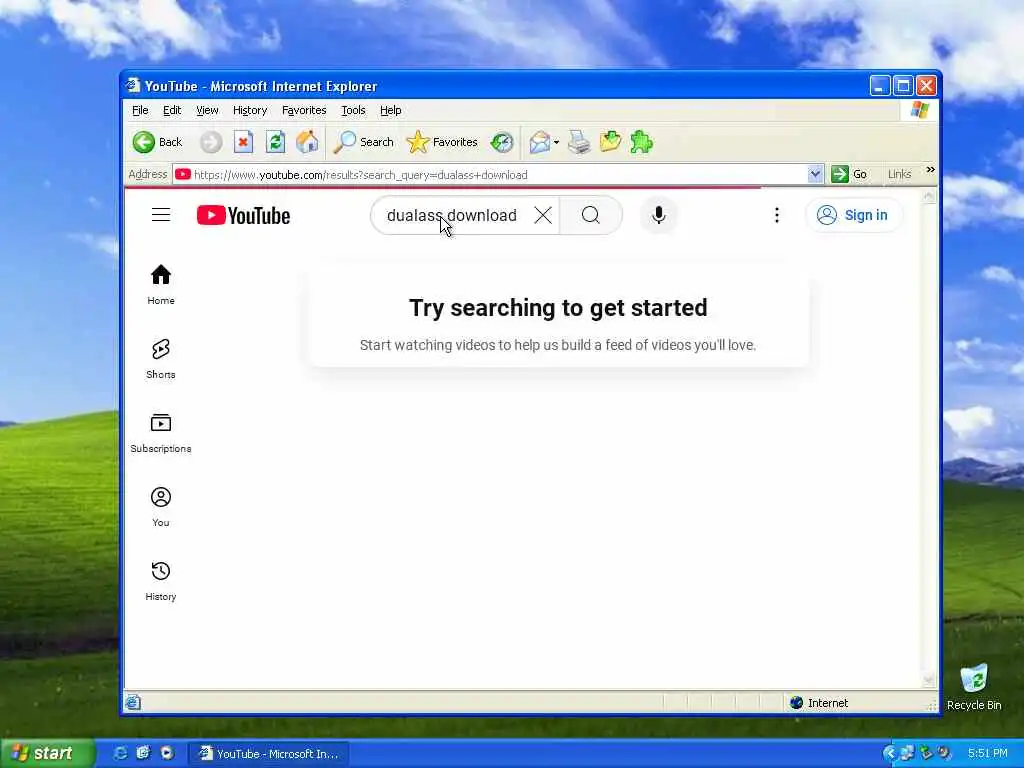Open the YouTube hamburger guide menu
Image resolution: width=1024 pixels, height=768 pixels.
[x=161, y=215]
